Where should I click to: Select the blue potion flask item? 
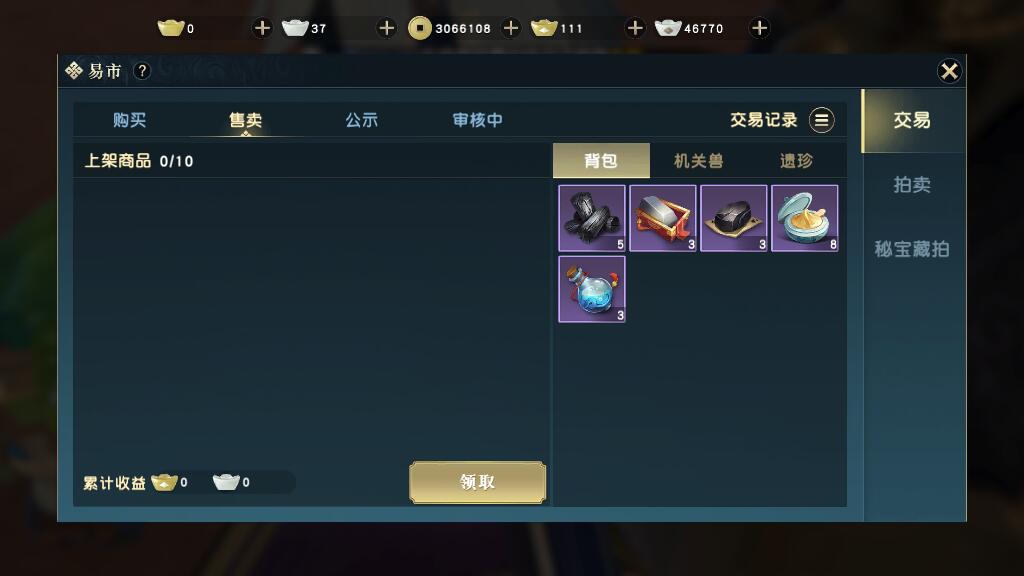coord(592,289)
